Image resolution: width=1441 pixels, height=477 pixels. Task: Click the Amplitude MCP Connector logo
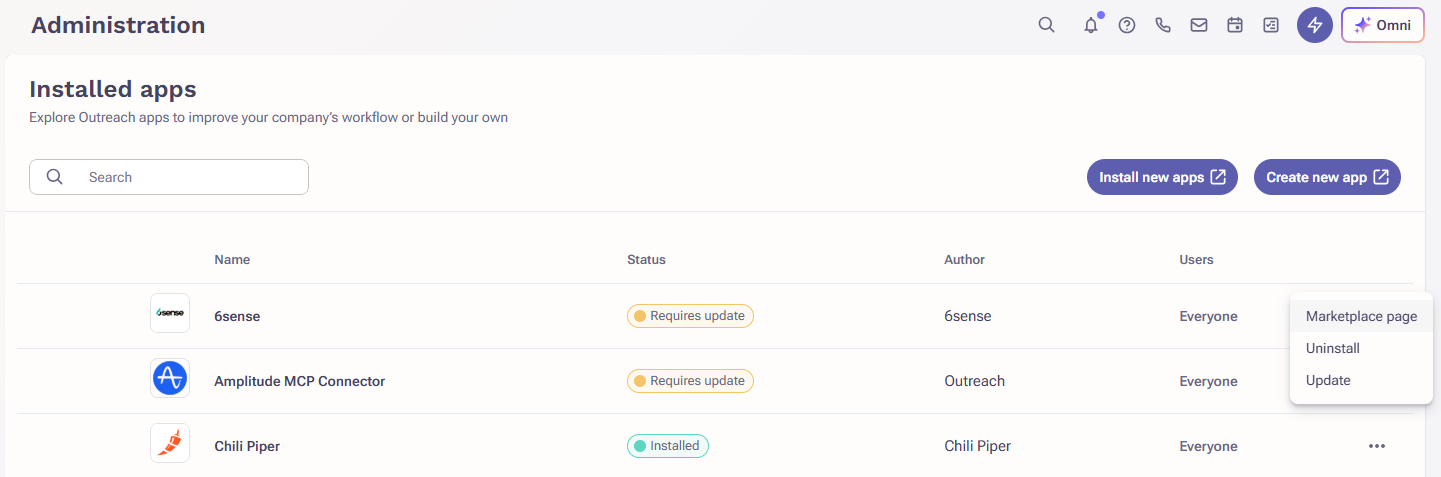[170, 379]
